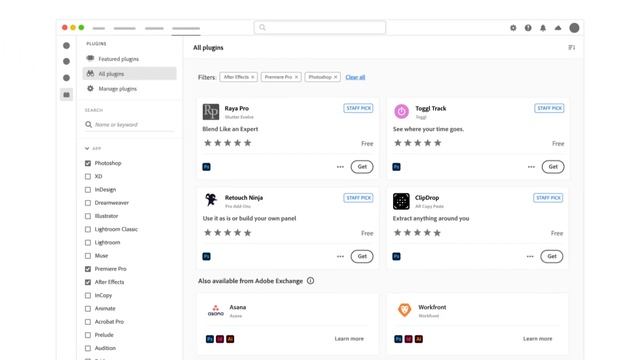Switch to the fourth underlined top tab
Screen dimensions: 640x360
[x=186, y=28]
